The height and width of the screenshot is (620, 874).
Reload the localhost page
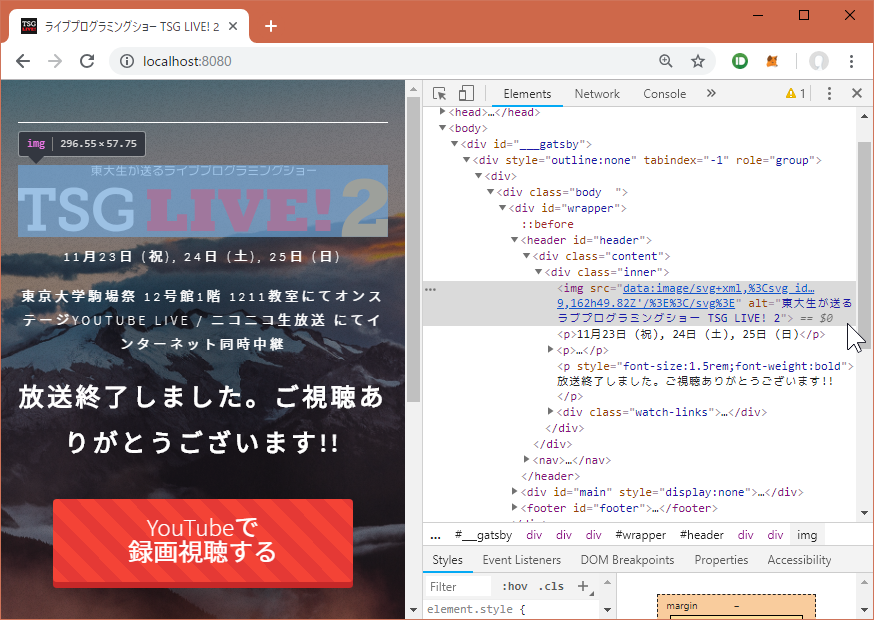(x=87, y=61)
